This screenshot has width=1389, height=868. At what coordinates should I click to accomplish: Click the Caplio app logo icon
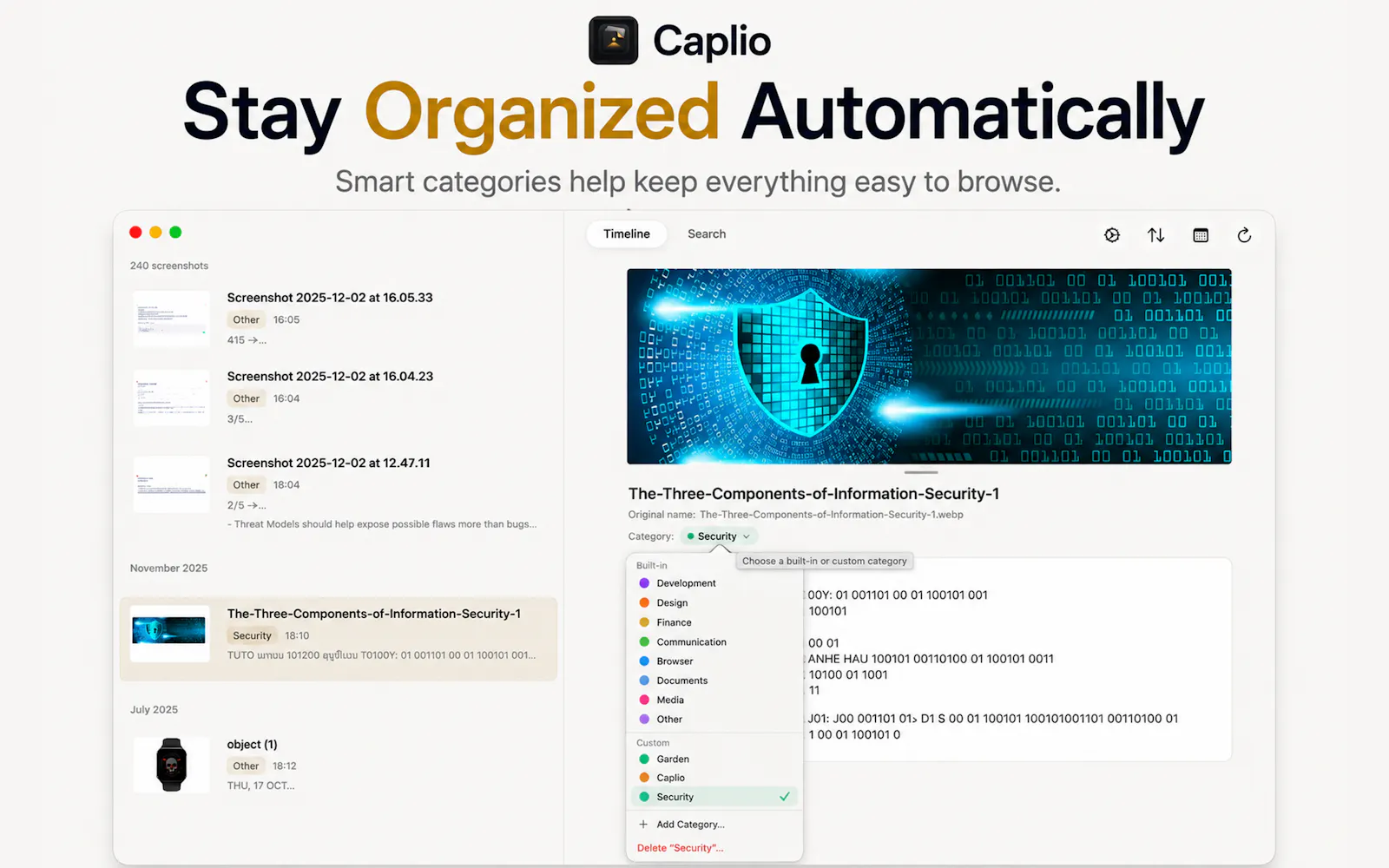[614, 41]
